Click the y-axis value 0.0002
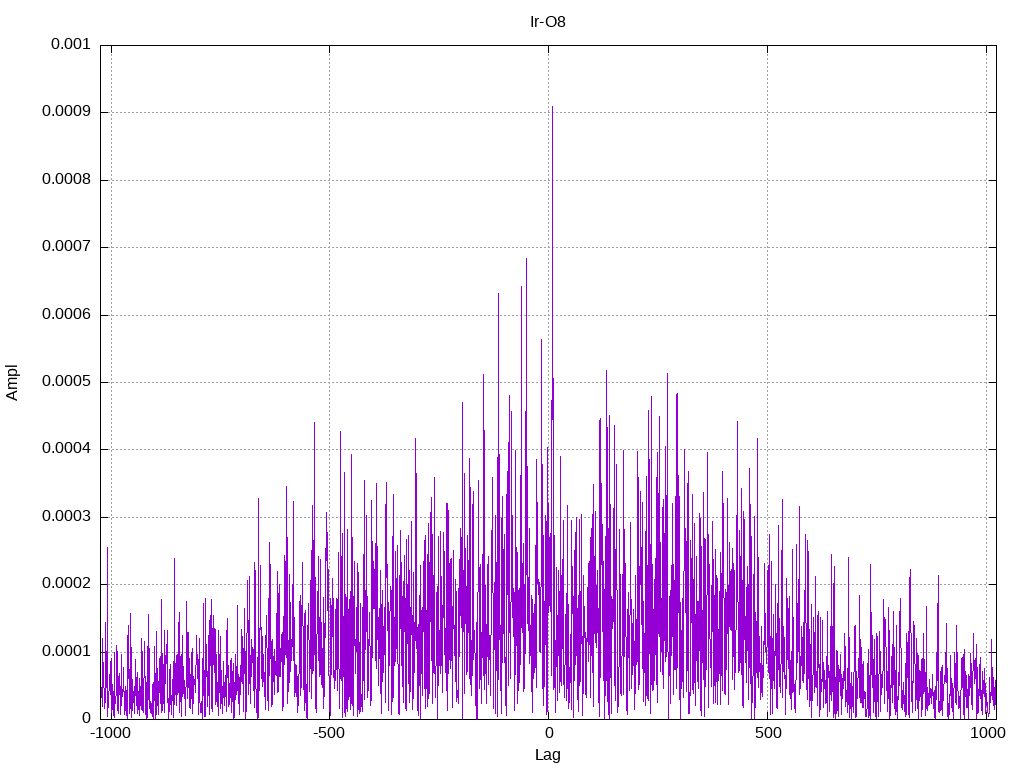The width and height of the screenshot is (1024, 768). pos(67,583)
